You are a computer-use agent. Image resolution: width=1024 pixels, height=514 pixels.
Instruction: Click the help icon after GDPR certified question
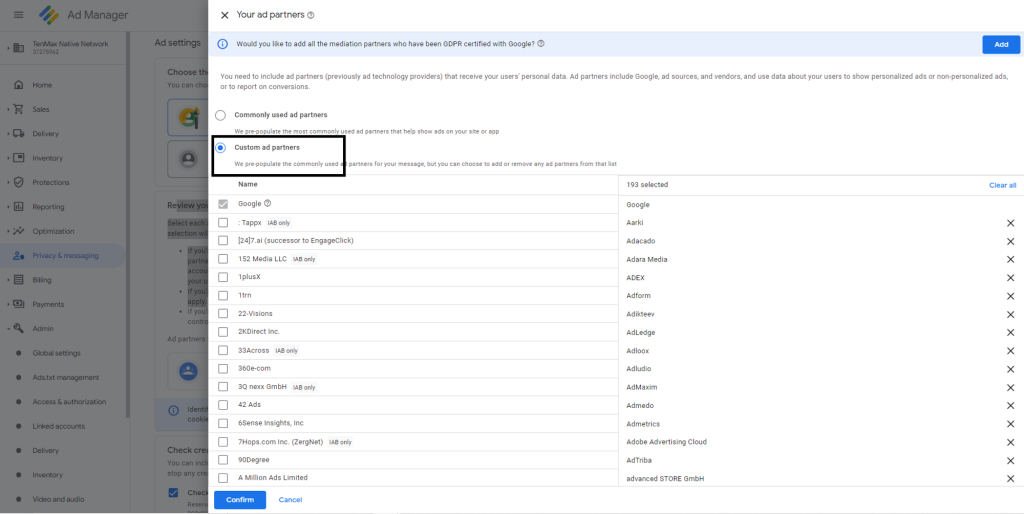click(541, 44)
